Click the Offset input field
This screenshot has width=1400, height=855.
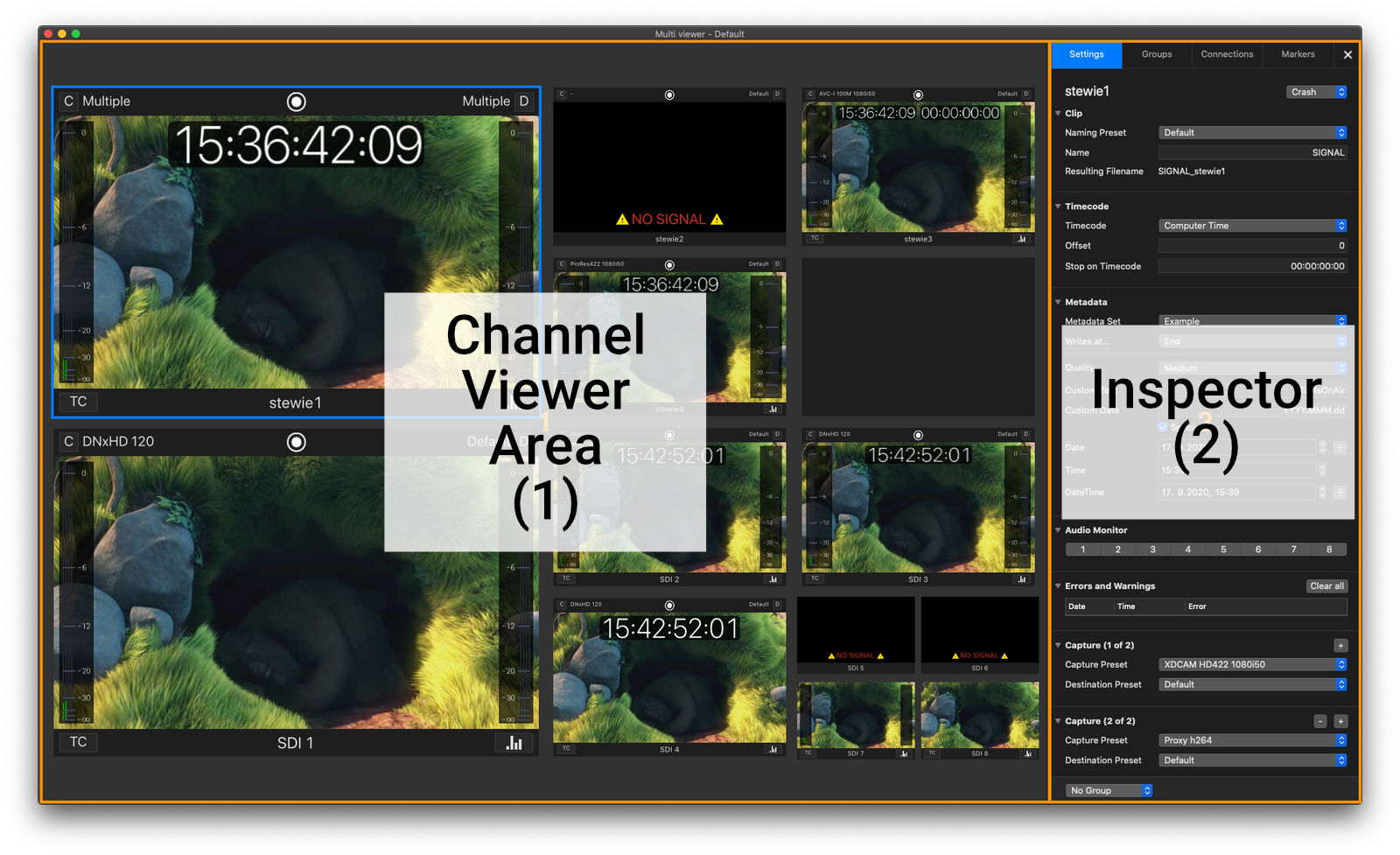click(1252, 246)
